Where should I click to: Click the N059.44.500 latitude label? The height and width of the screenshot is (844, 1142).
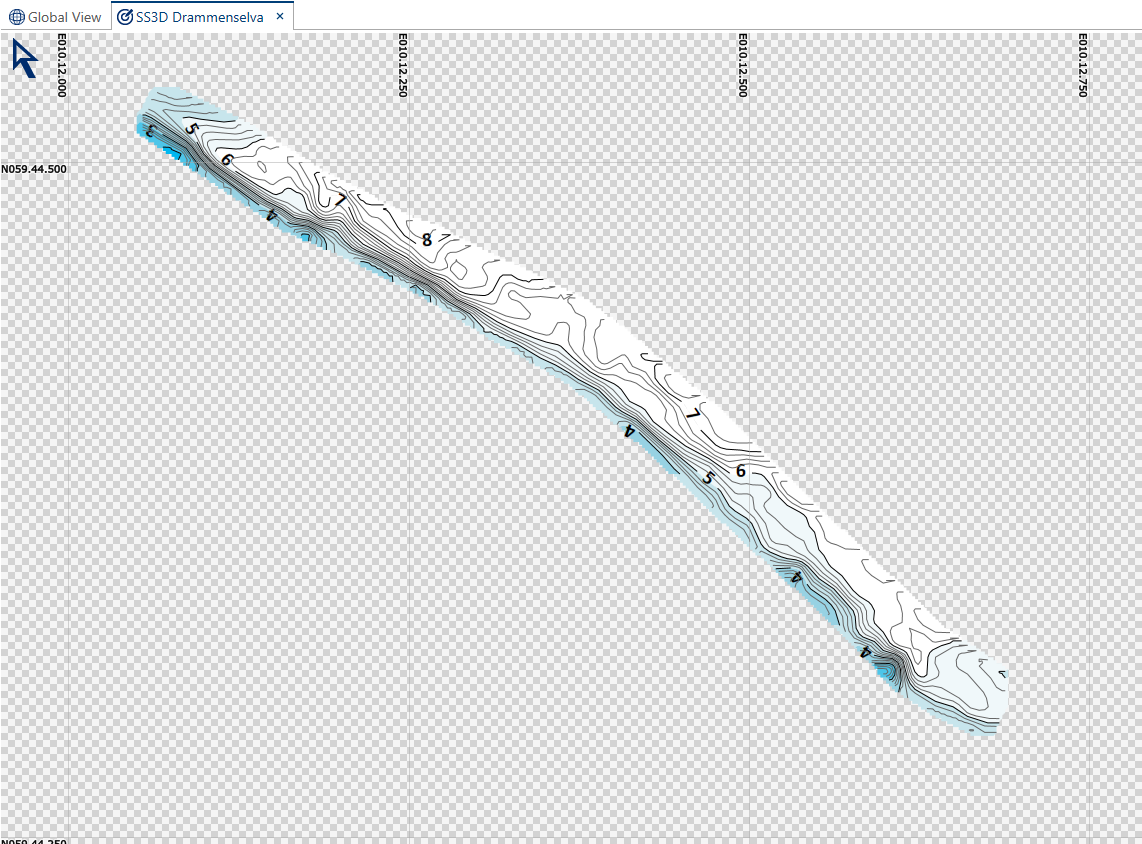coord(34,169)
